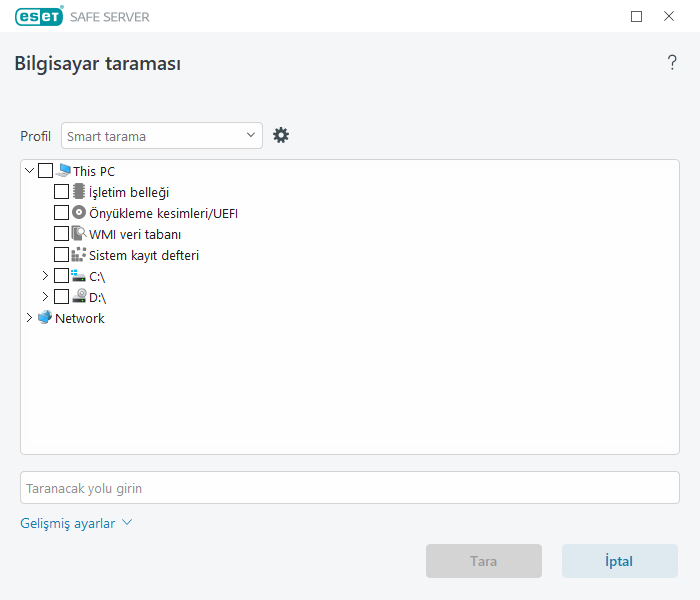
Task: Collapse the This PC tree node
Action: point(29,171)
